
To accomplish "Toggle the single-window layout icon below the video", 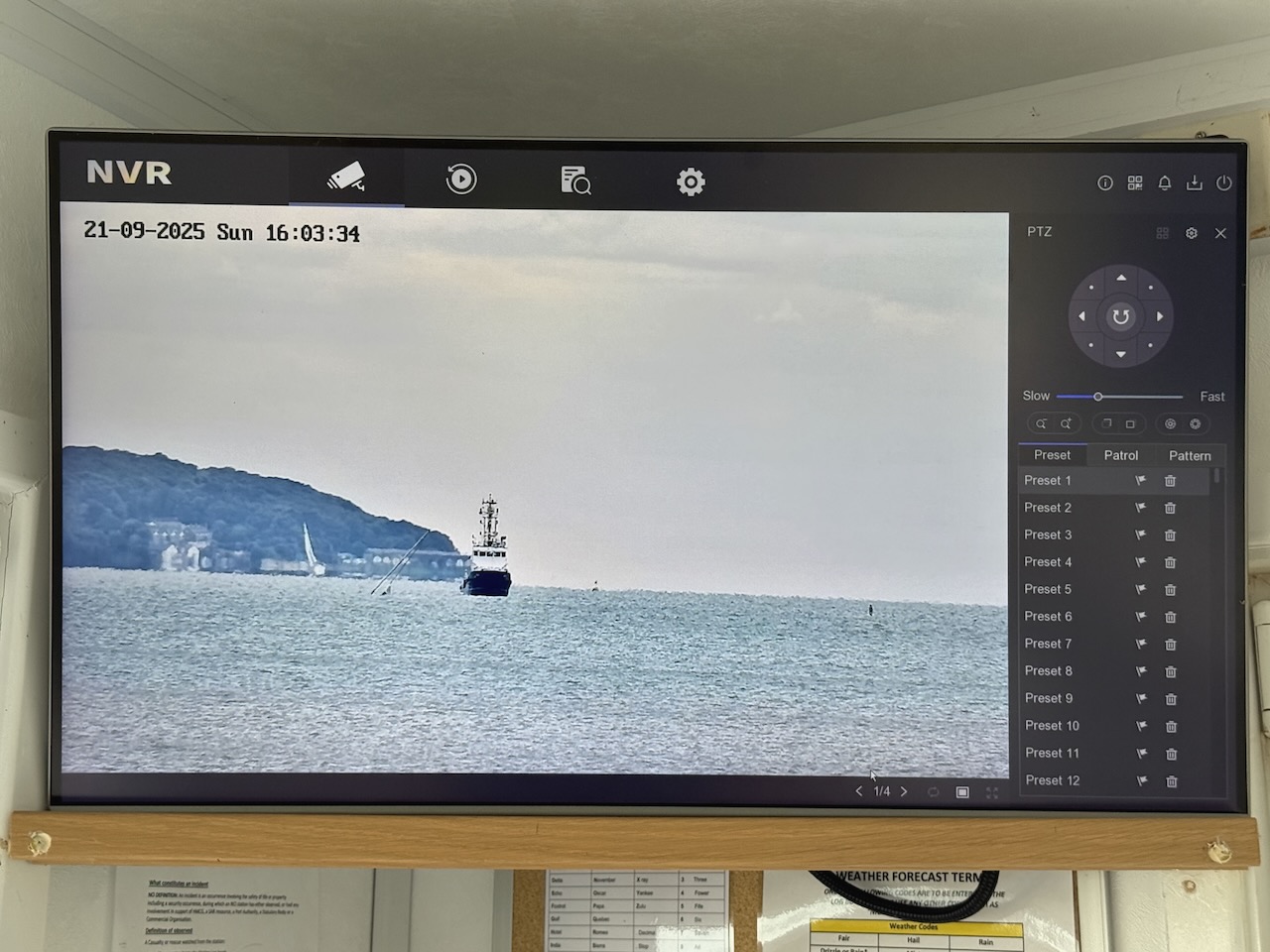I will [962, 792].
